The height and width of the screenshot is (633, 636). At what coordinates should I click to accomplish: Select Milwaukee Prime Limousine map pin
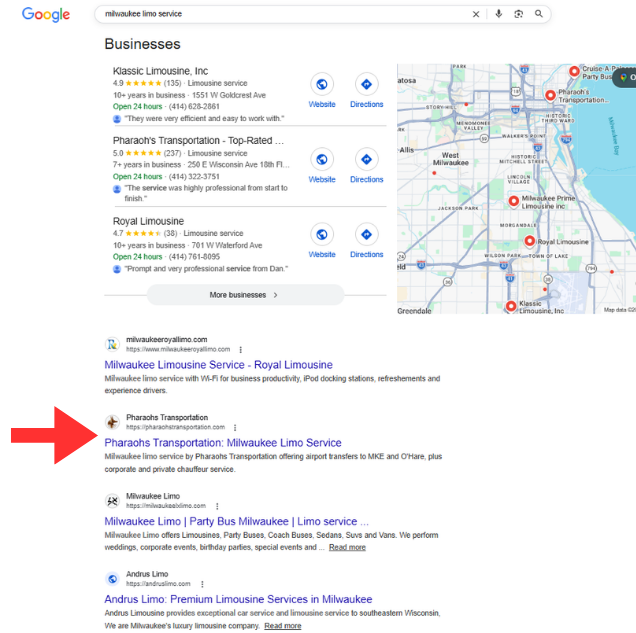[514, 201]
